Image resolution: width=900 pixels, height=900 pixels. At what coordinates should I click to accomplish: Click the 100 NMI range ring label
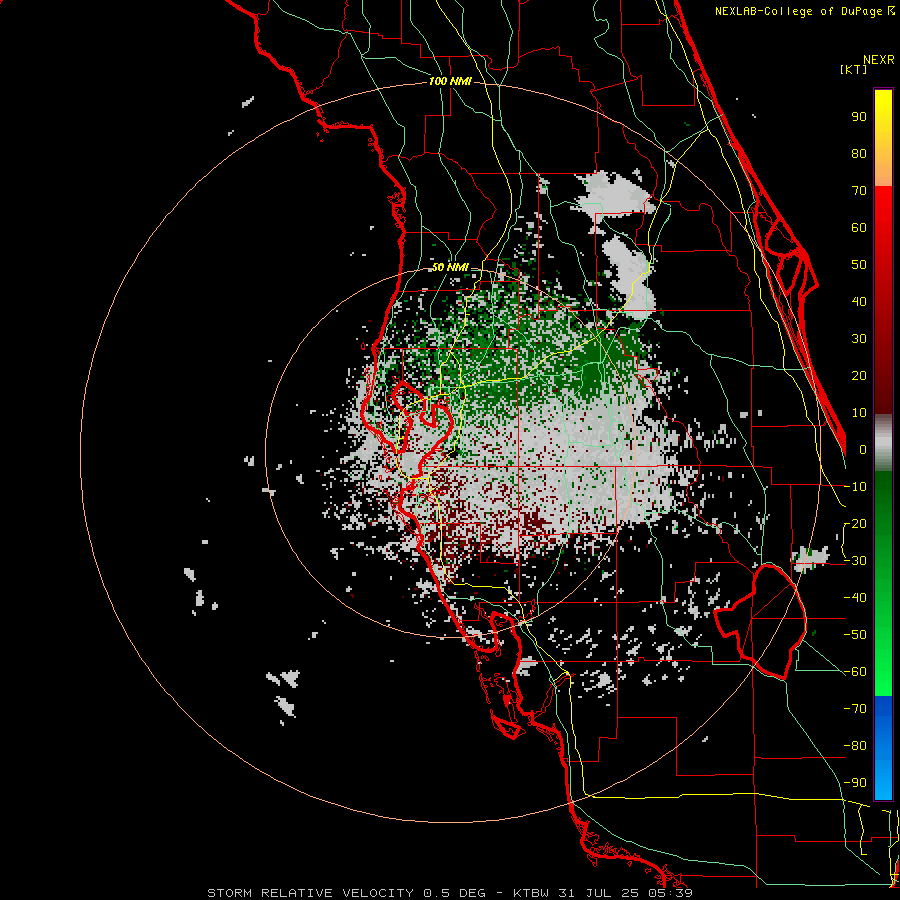450,82
